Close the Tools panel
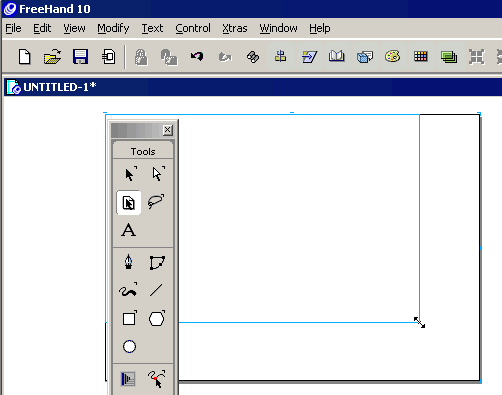Image resolution: width=502 pixels, height=395 pixels. [168, 130]
